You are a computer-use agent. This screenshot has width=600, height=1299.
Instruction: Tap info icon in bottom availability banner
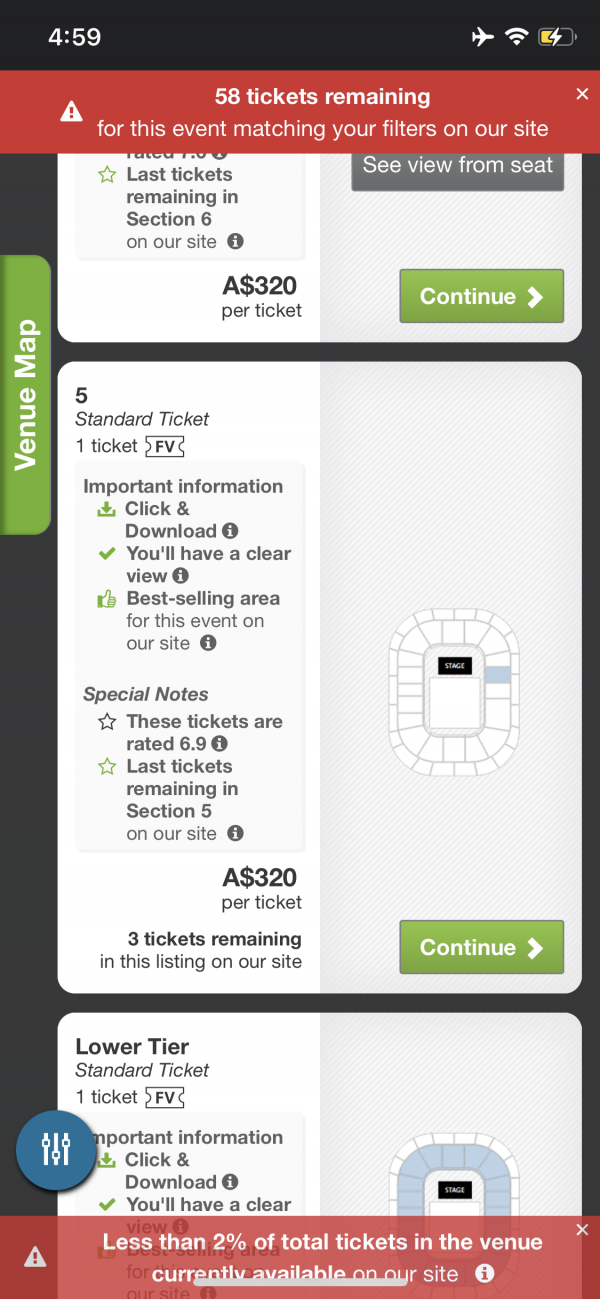(485, 1274)
